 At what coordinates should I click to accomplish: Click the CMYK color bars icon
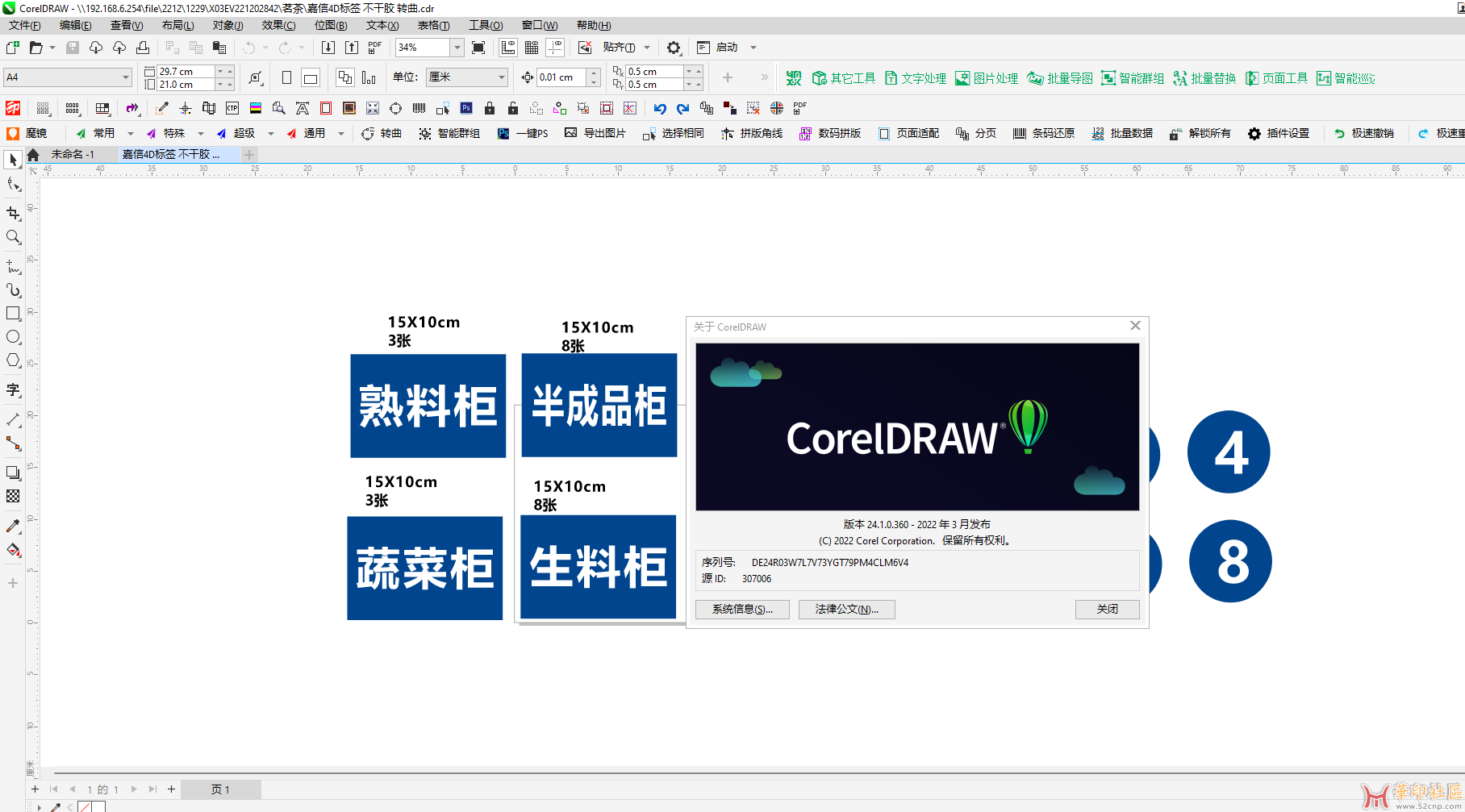pos(256,108)
